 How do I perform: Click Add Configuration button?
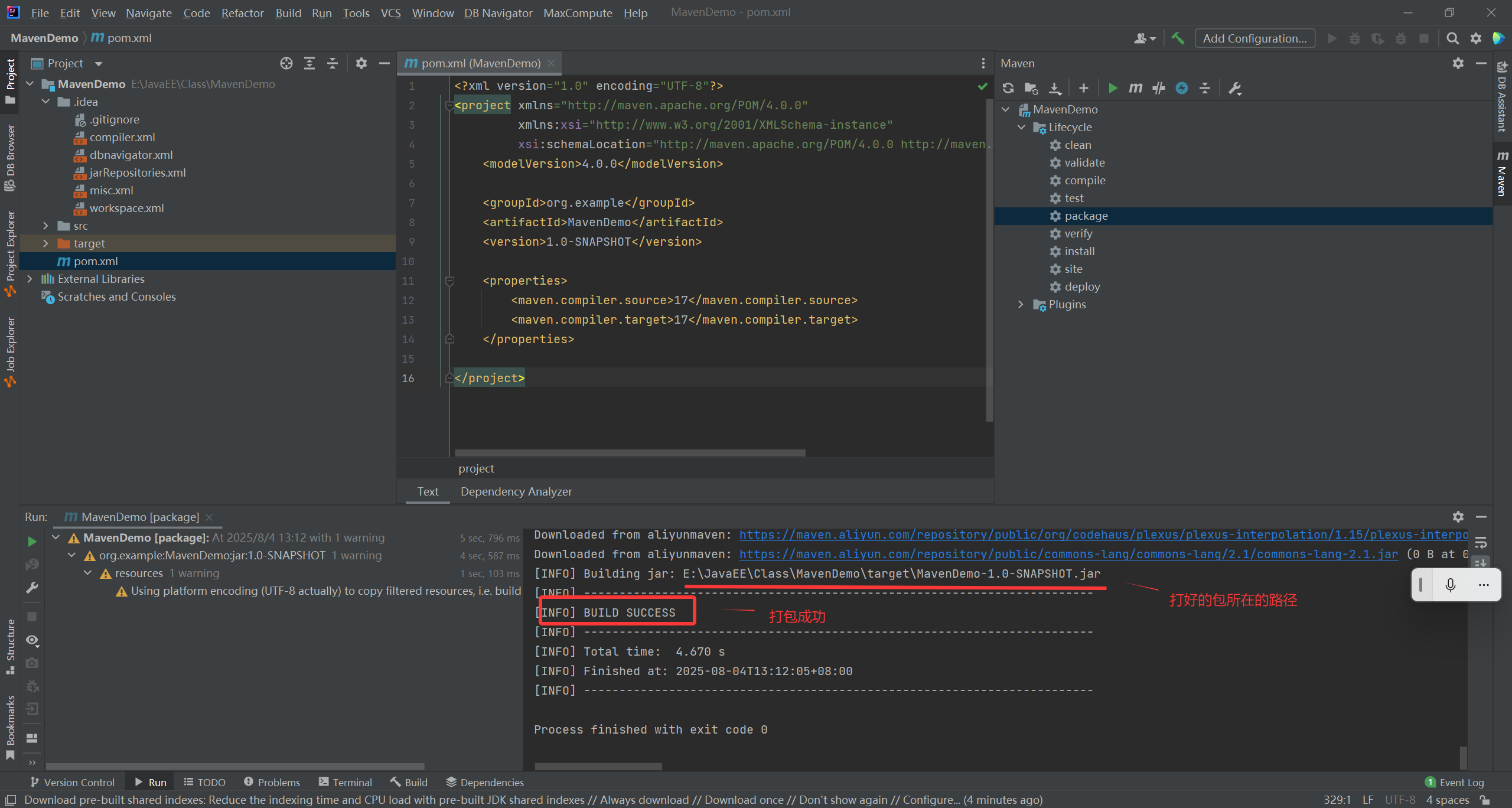pos(1255,38)
